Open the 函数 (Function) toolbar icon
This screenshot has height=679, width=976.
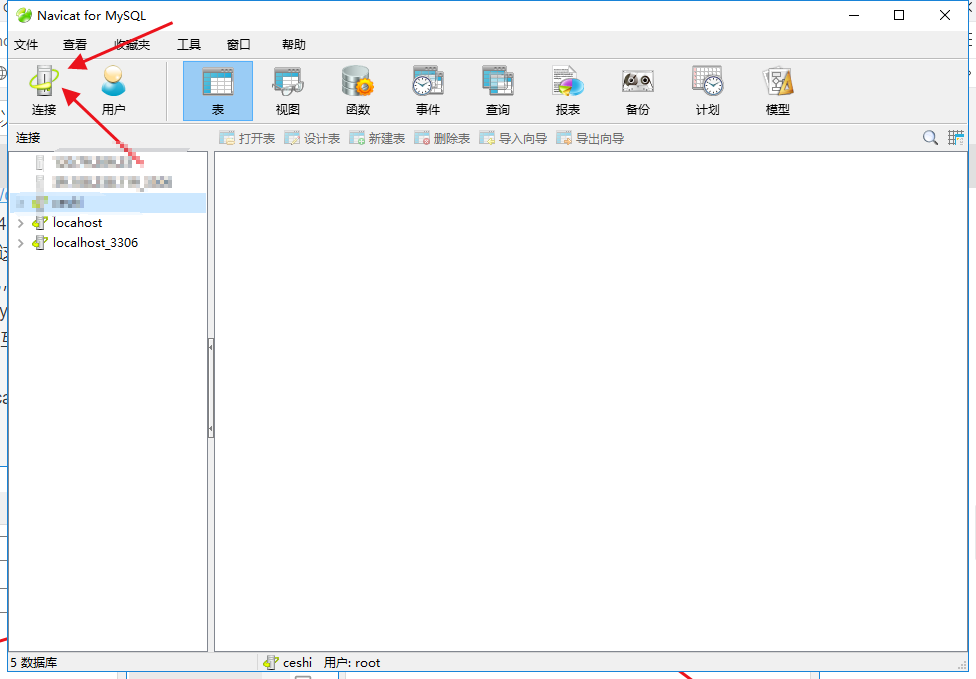pos(358,90)
